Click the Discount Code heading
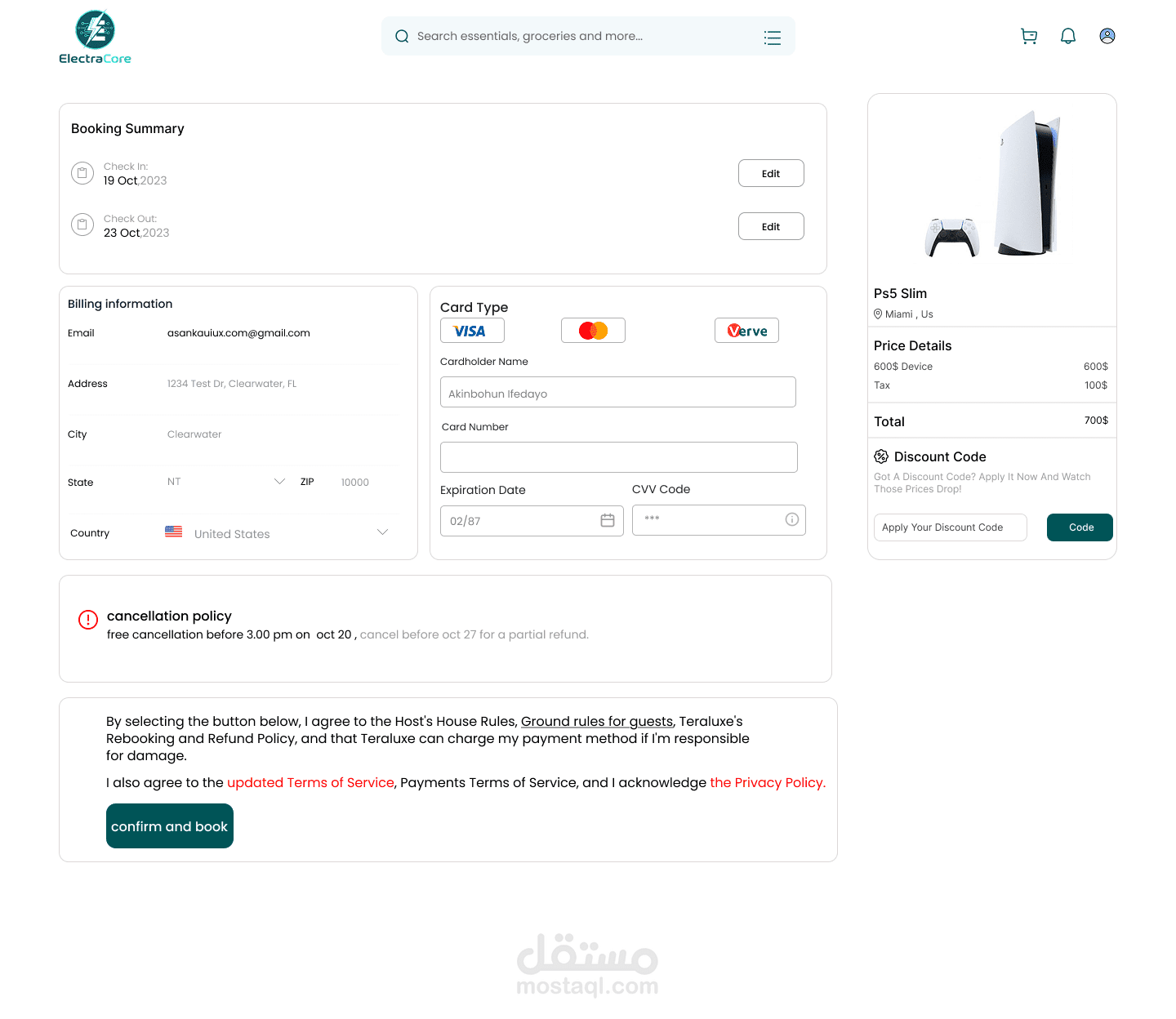Image resolution: width=1176 pixels, height=1019 pixels. [x=940, y=456]
